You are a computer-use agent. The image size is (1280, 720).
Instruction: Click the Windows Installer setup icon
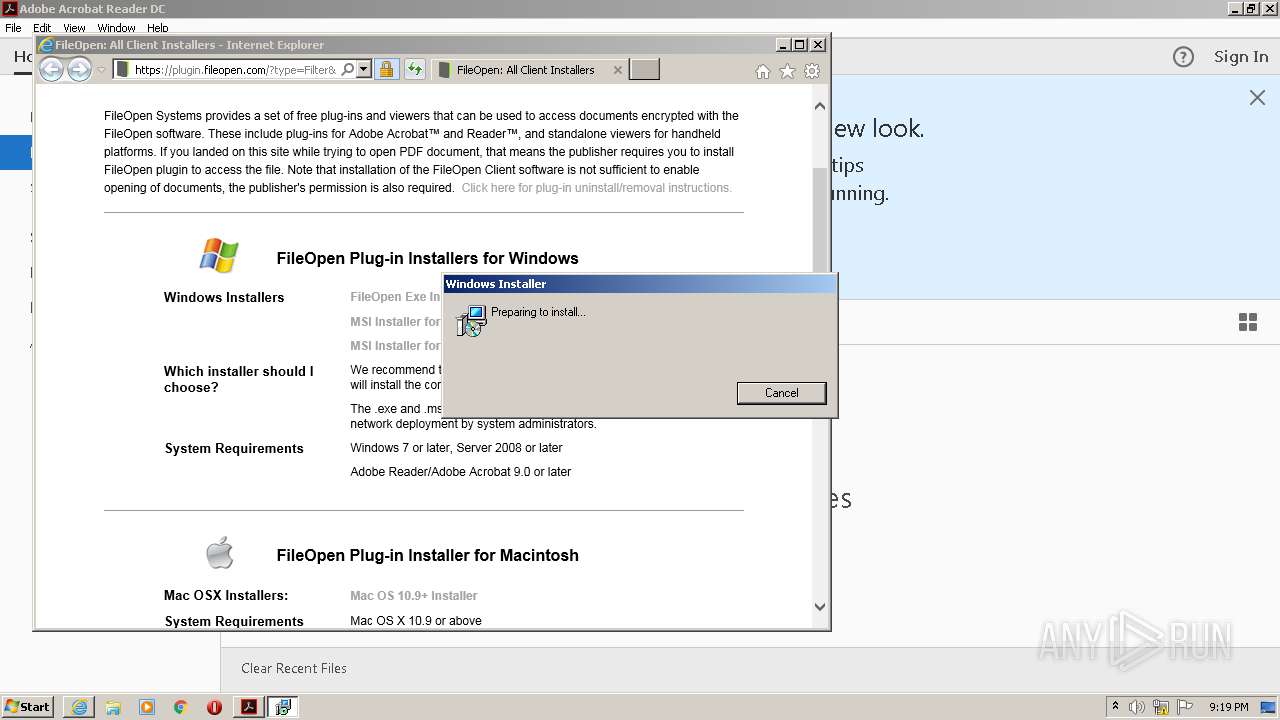tap(470, 320)
